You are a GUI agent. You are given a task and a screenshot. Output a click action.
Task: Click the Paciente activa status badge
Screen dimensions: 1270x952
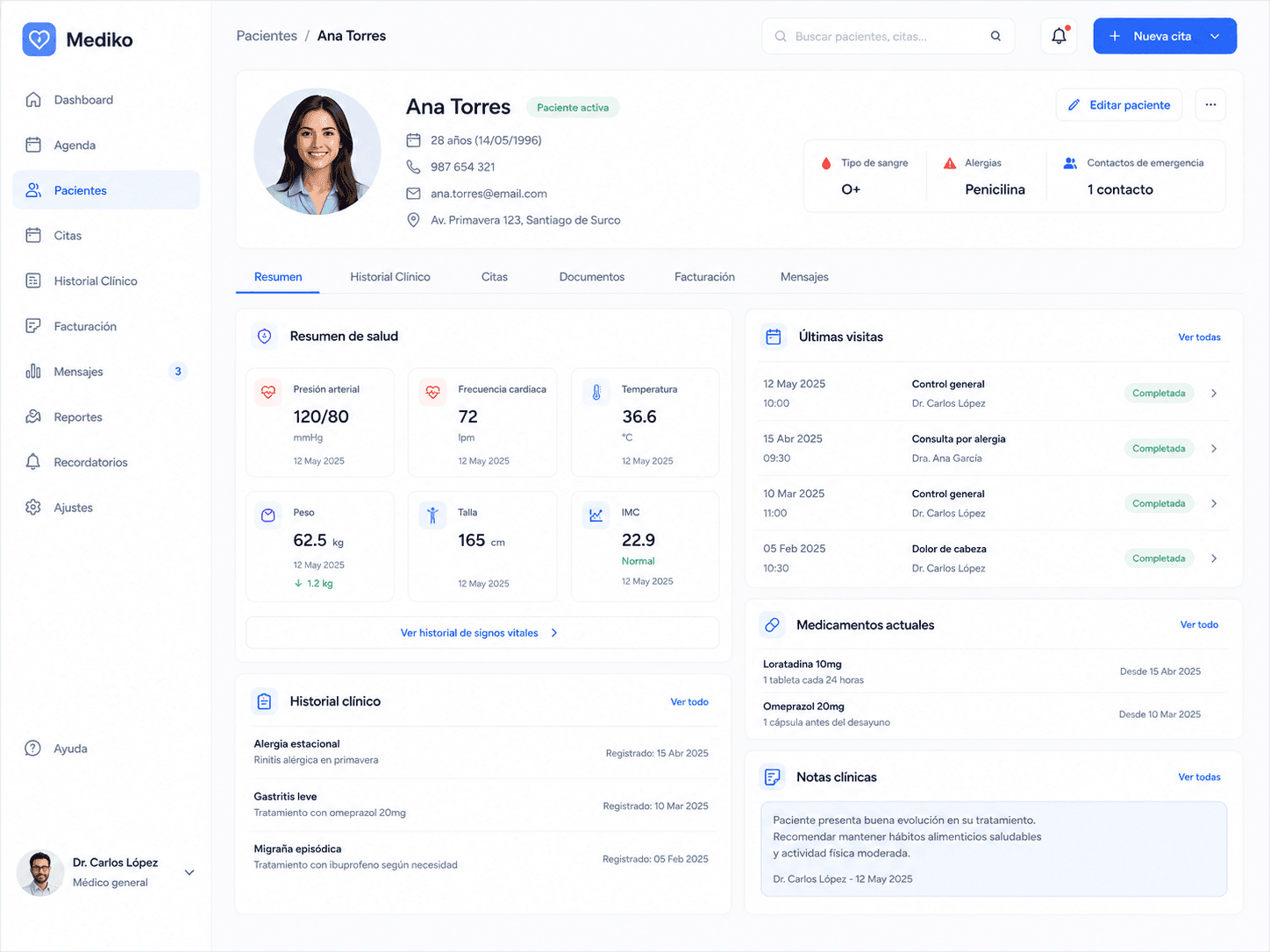(x=573, y=107)
